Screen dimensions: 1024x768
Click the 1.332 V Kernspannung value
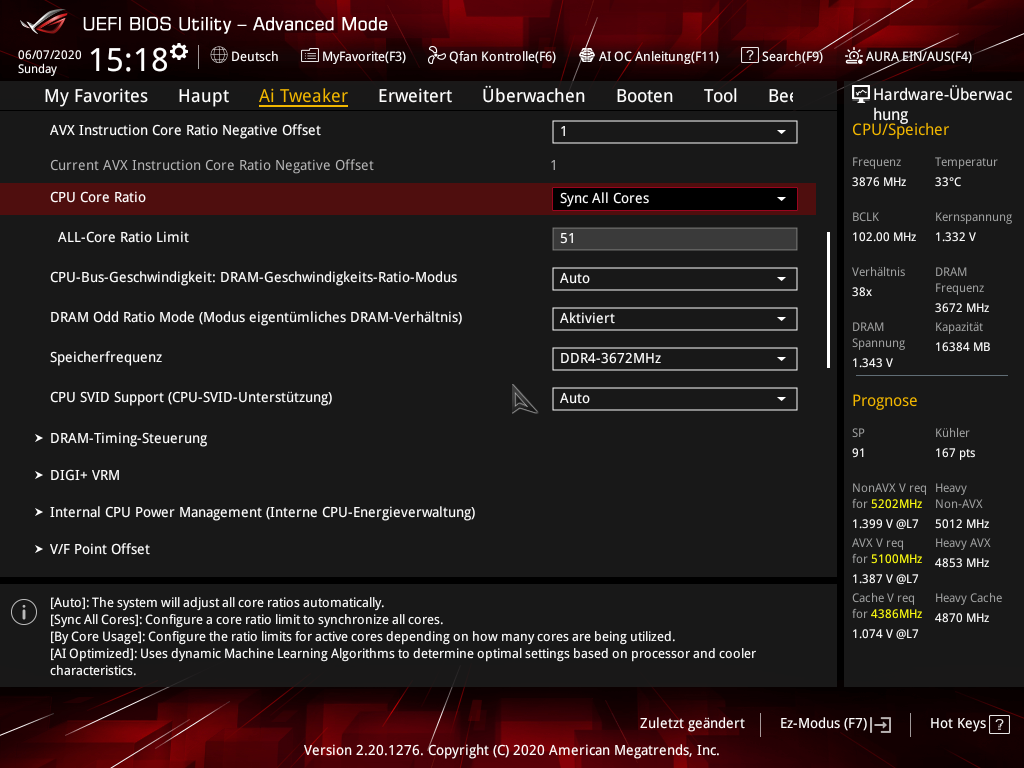(955, 237)
